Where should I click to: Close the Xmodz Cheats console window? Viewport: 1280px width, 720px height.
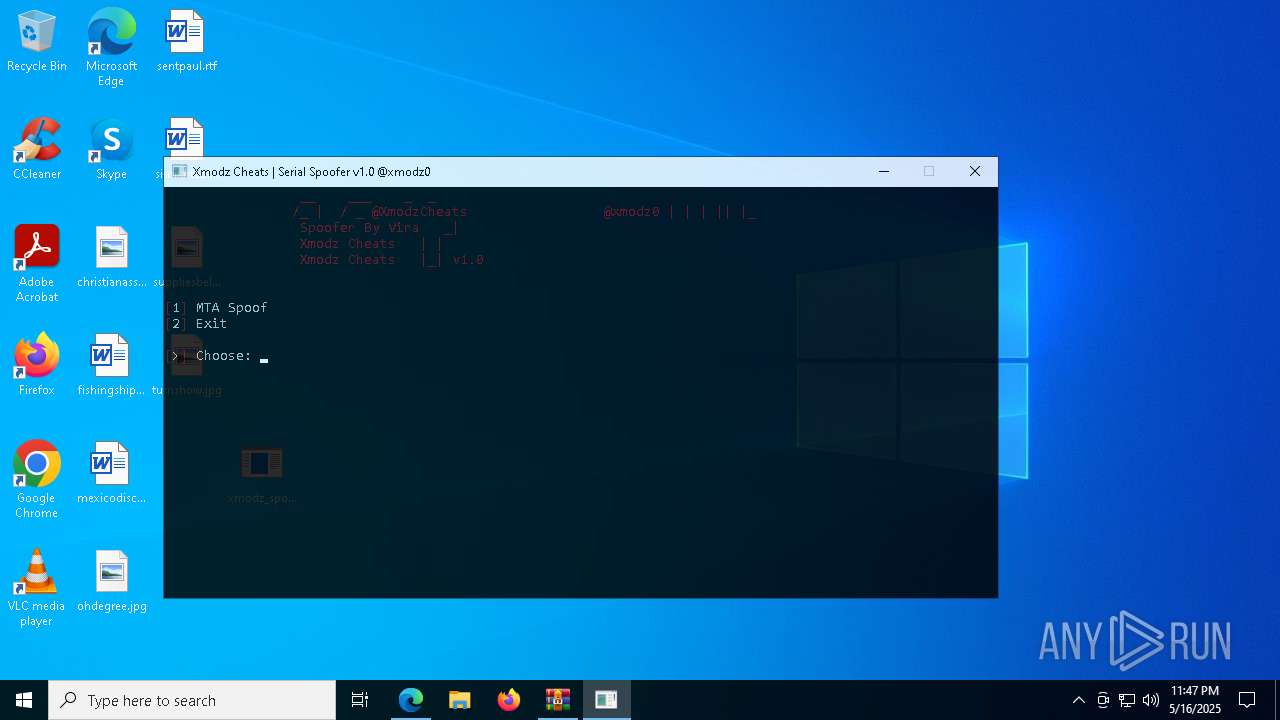(x=975, y=171)
